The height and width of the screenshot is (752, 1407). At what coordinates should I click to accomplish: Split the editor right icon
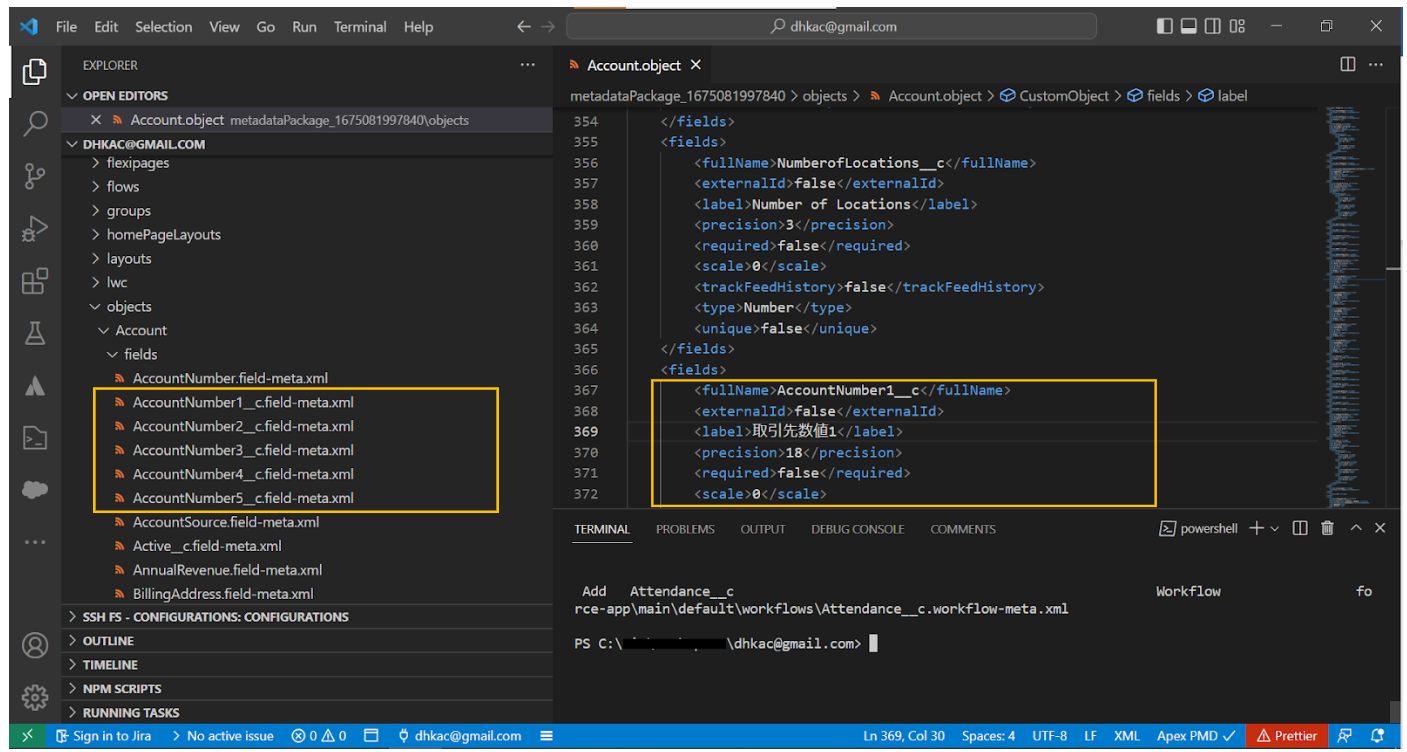point(1348,65)
